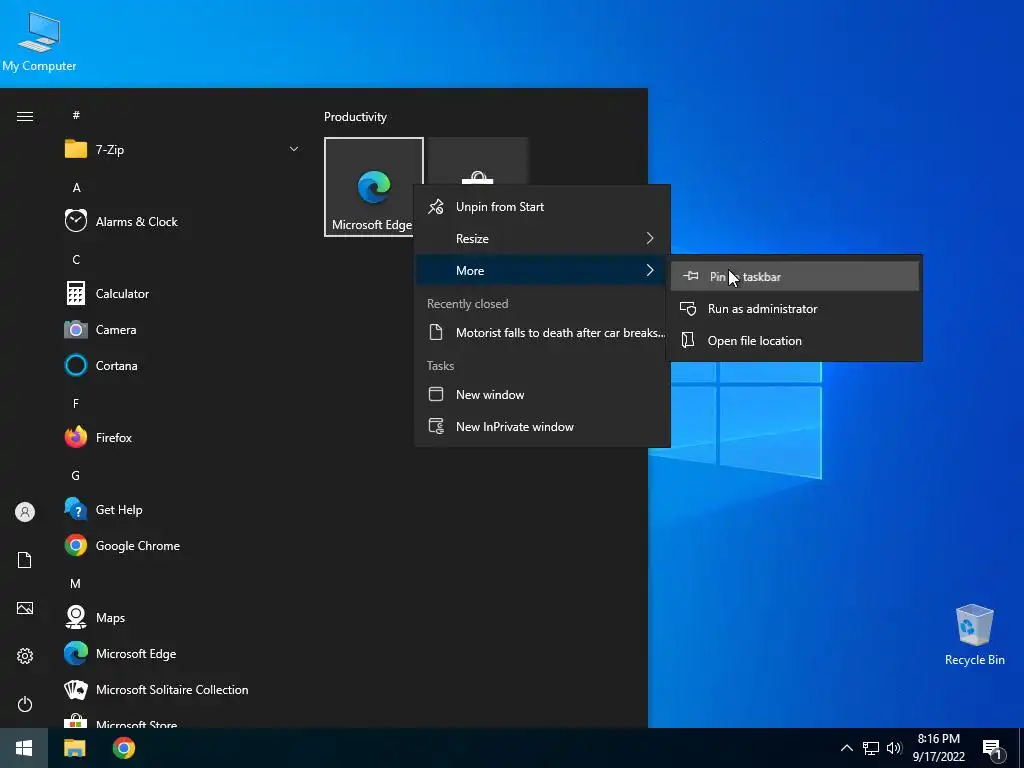Open the Maps app icon

[76, 617]
